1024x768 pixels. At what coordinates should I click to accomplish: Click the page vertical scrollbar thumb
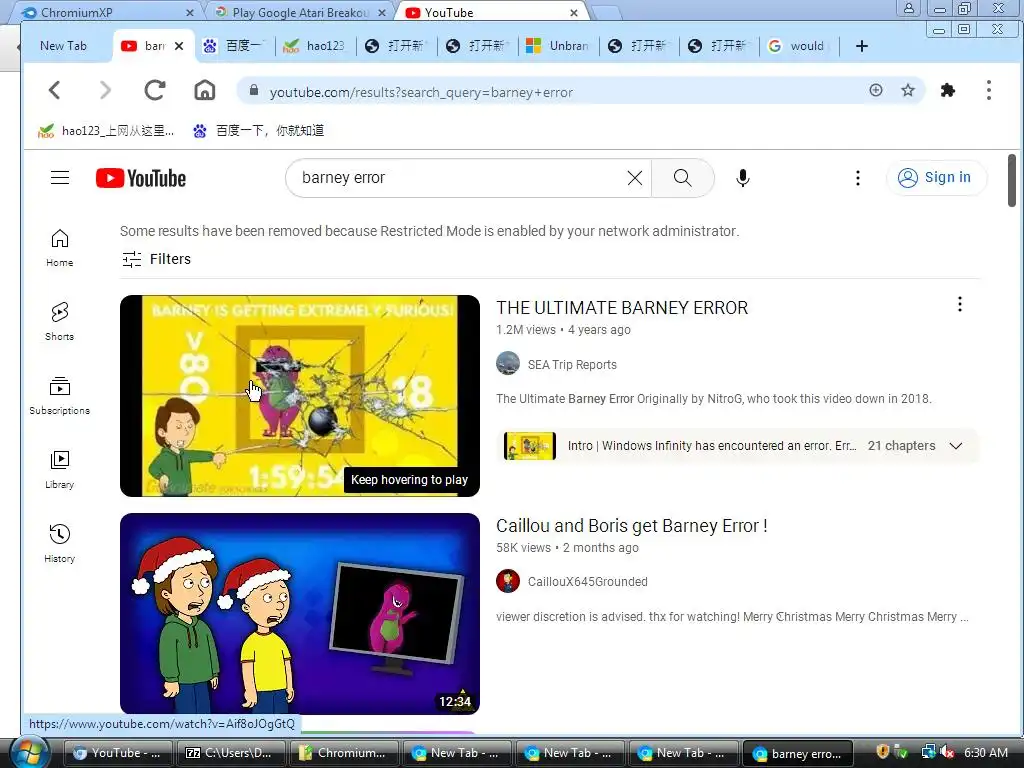[x=1012, y=180]
